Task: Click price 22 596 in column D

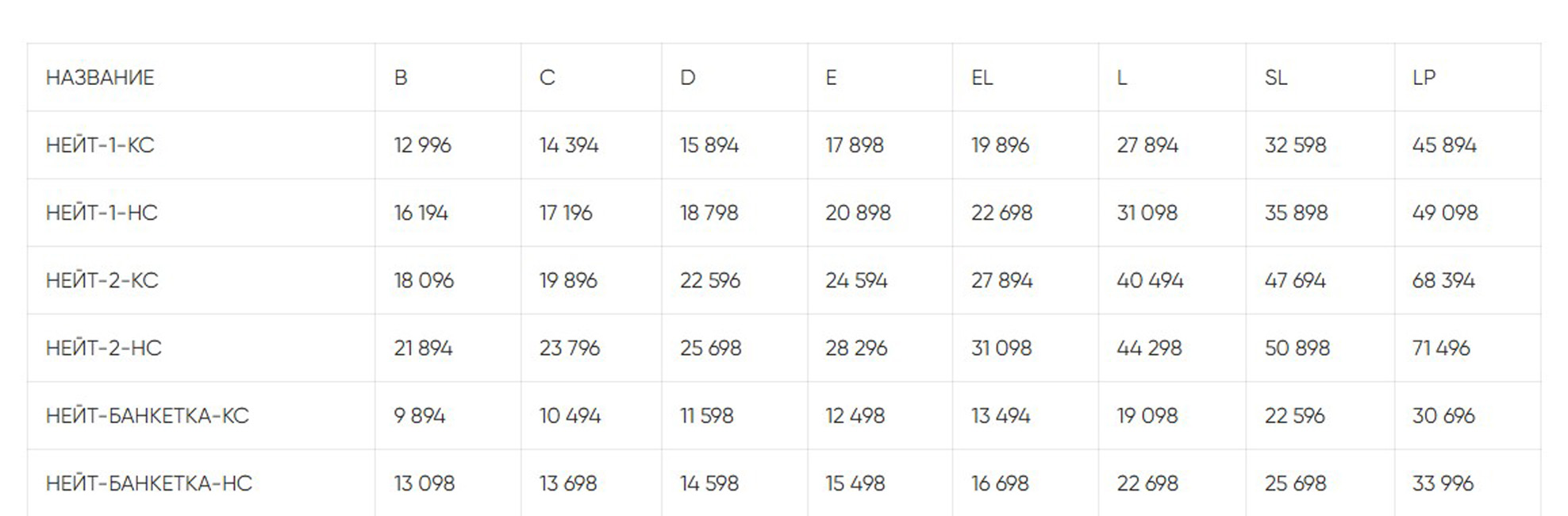Action: coord(709,280)
